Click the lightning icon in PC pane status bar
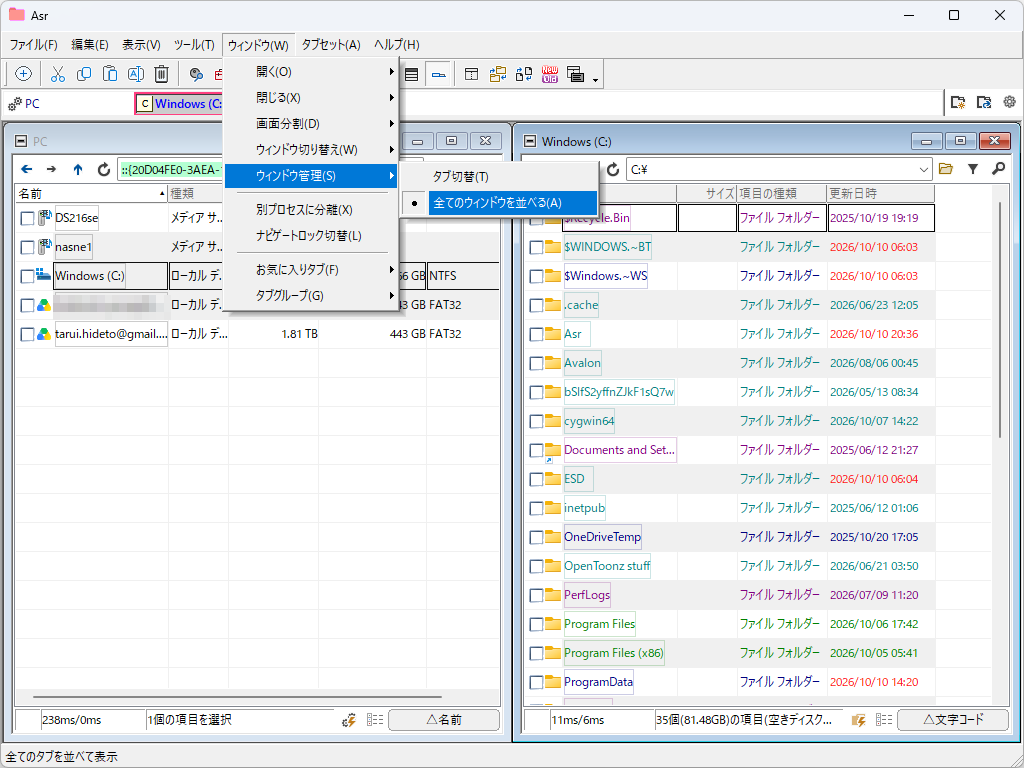 [x=349, y=720]
